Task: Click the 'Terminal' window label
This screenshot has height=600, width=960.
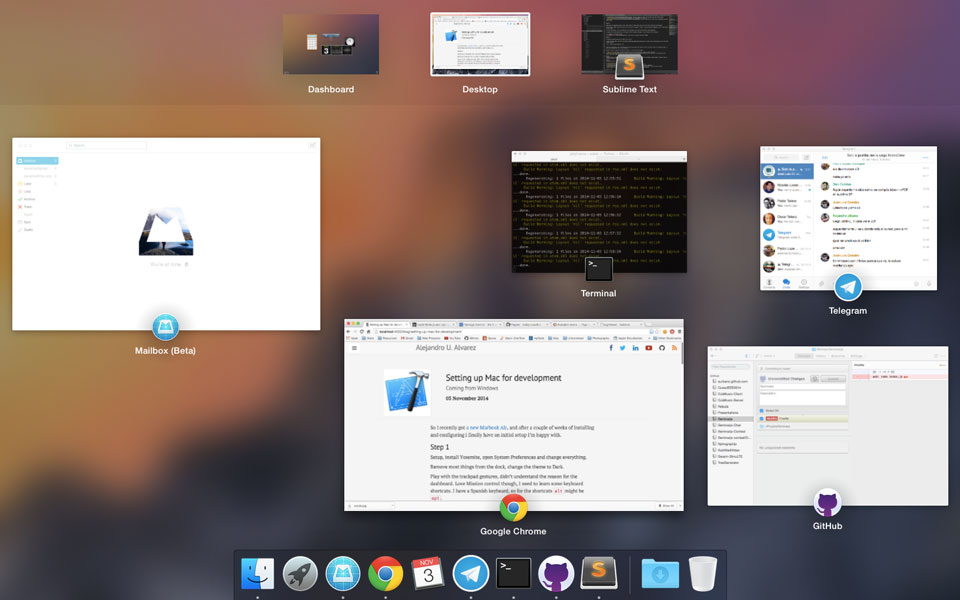Action: pos(599,293)
